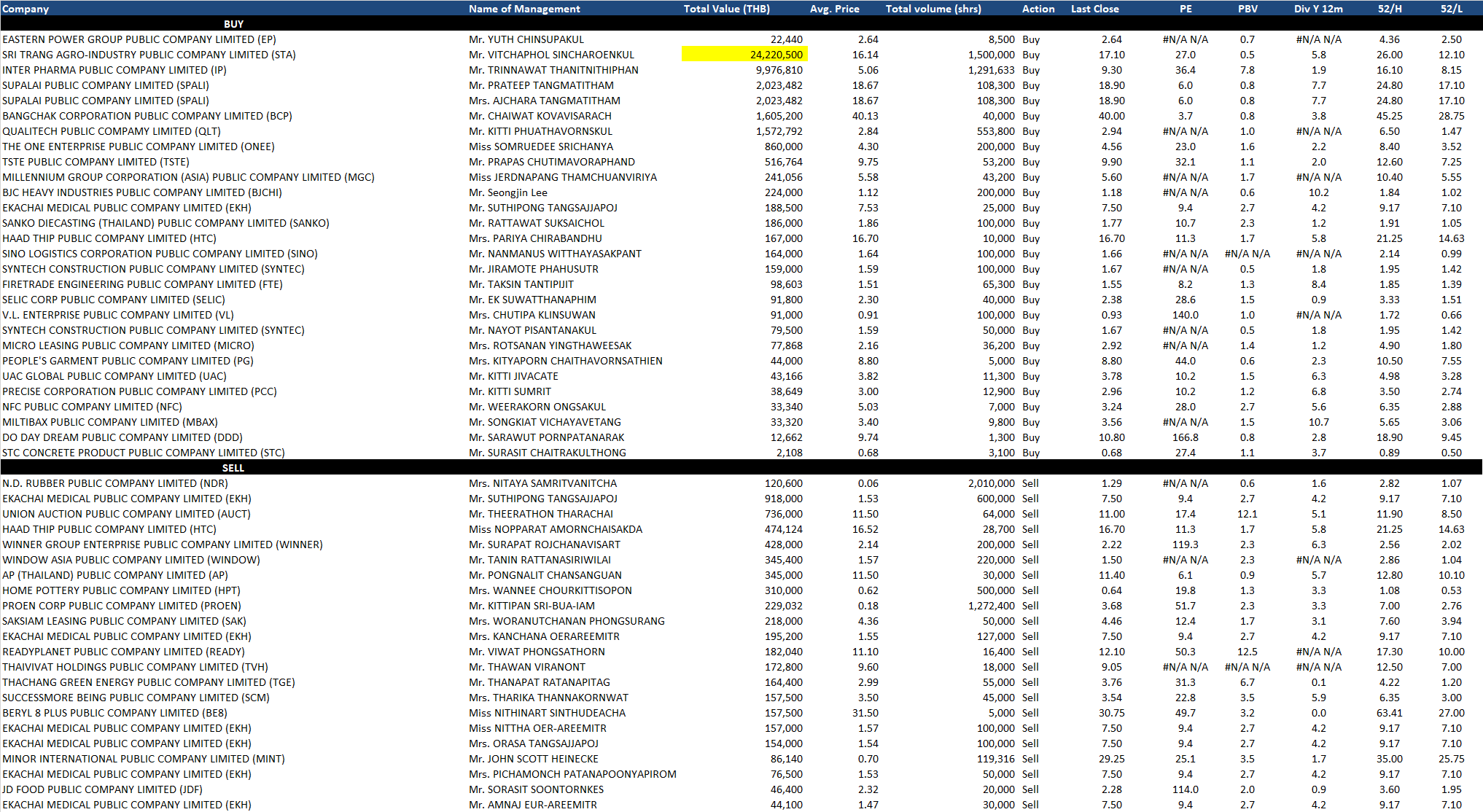
Task: Select the Name of Management header
Action: 524,9
